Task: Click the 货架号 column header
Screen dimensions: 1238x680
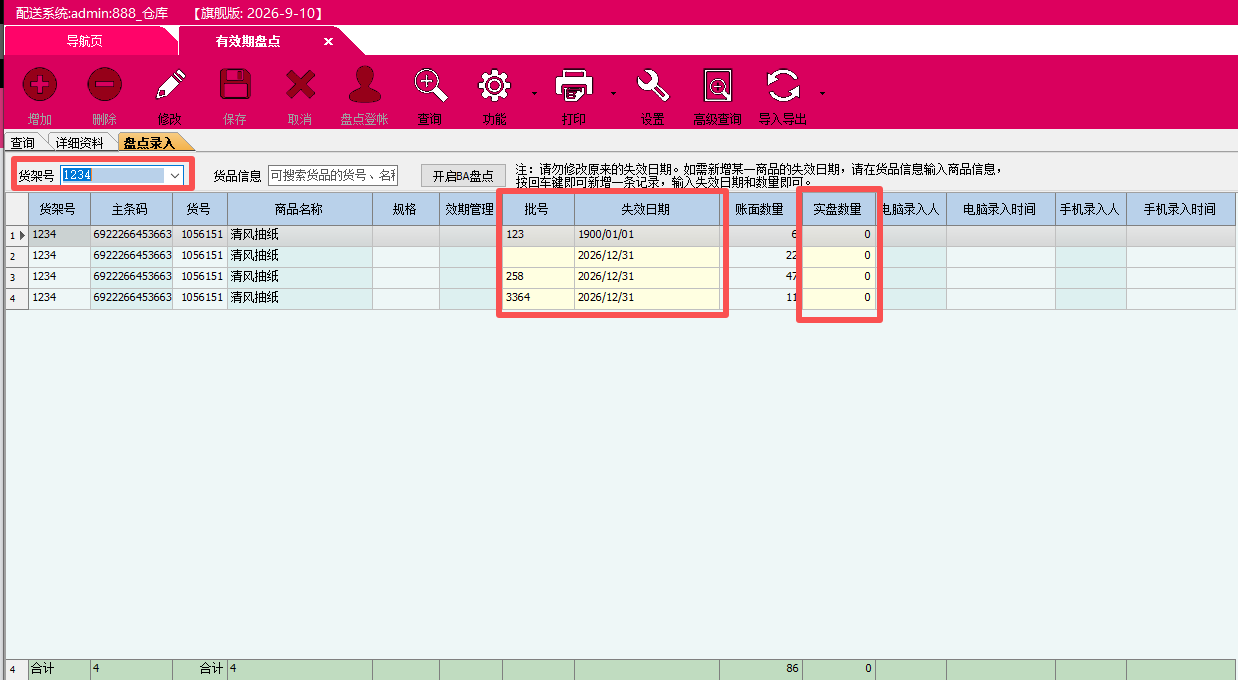Action: point(58,209)
